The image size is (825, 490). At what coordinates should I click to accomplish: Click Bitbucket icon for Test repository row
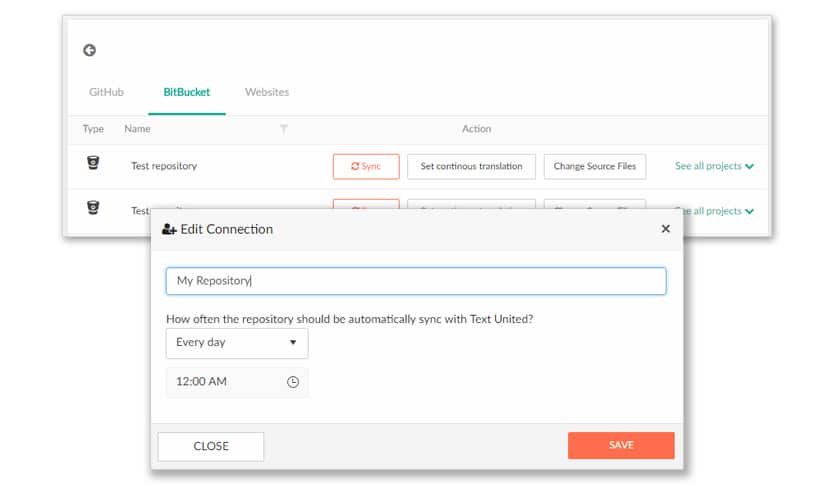click(x=93, y=163)
